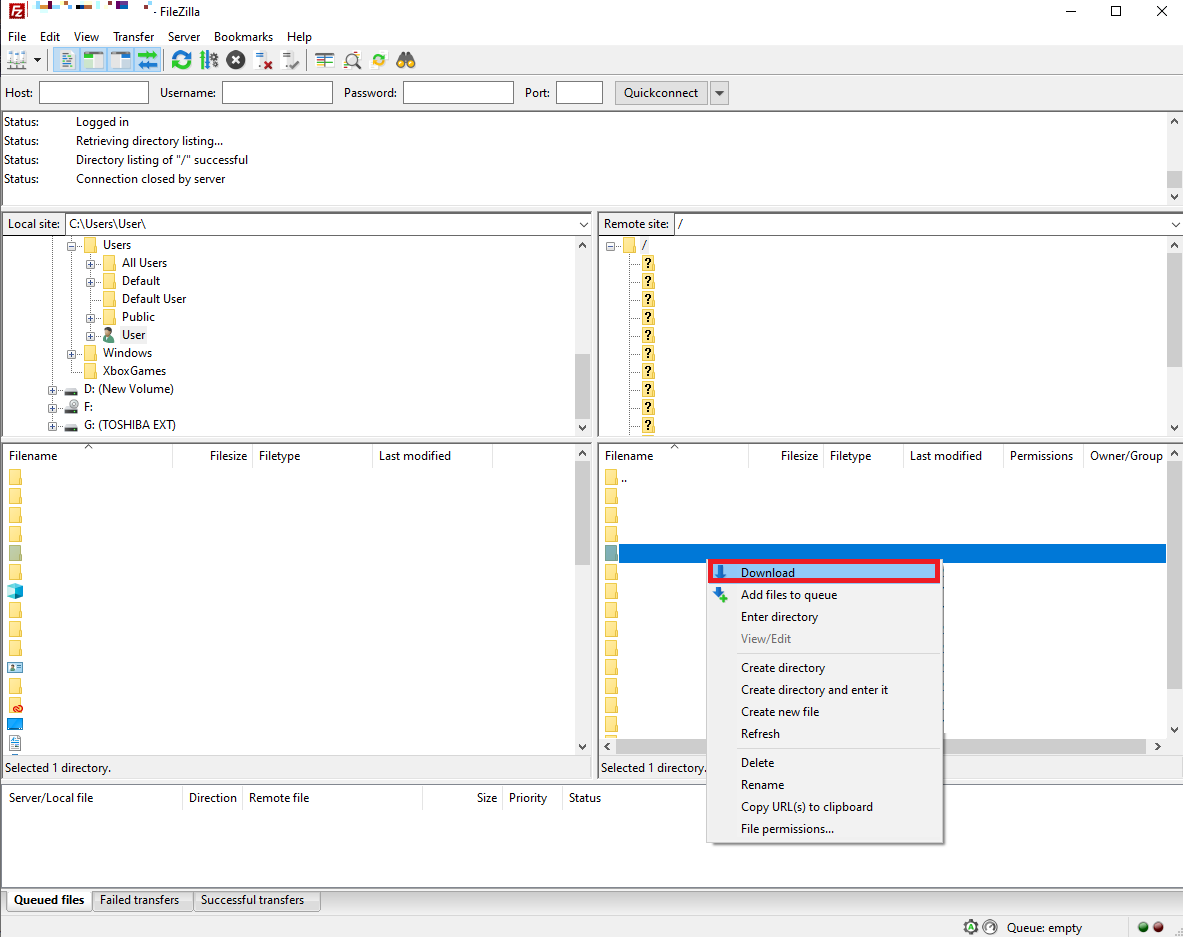The image size is (1183, 937).
Task: Choose Download from the context menu
Action: 824,572
